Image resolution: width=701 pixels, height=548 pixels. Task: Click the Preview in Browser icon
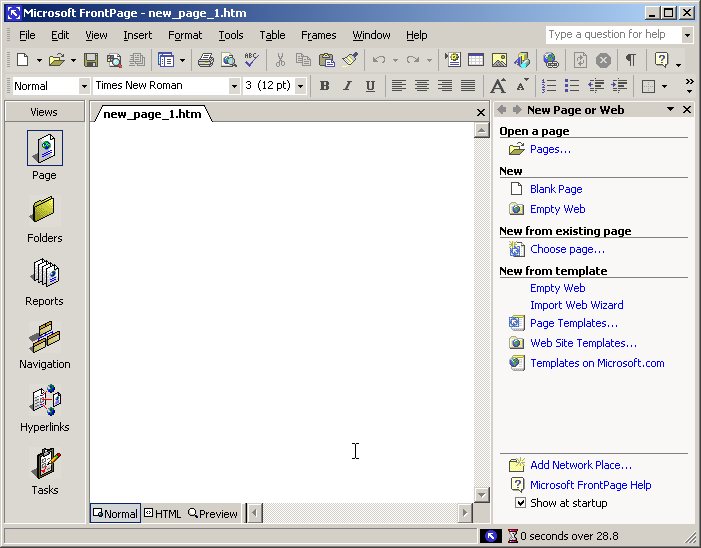(x=229, y=59)
